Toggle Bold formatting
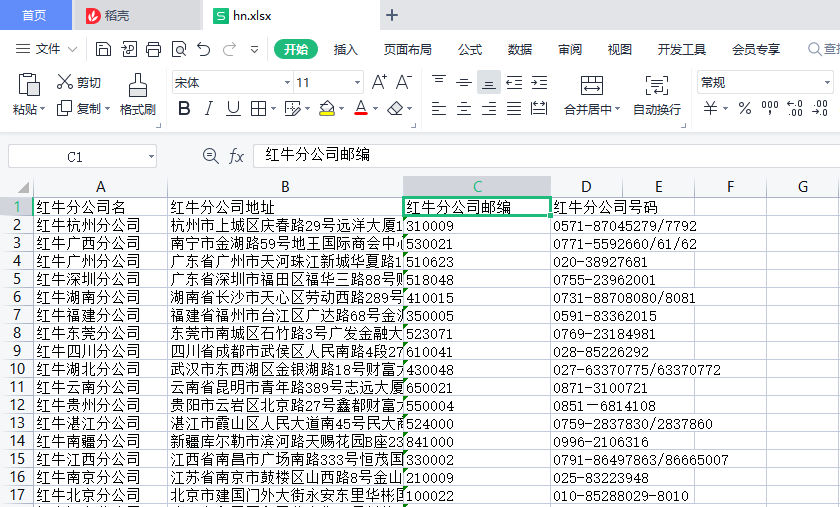840x507 pixels. [184, 108]
